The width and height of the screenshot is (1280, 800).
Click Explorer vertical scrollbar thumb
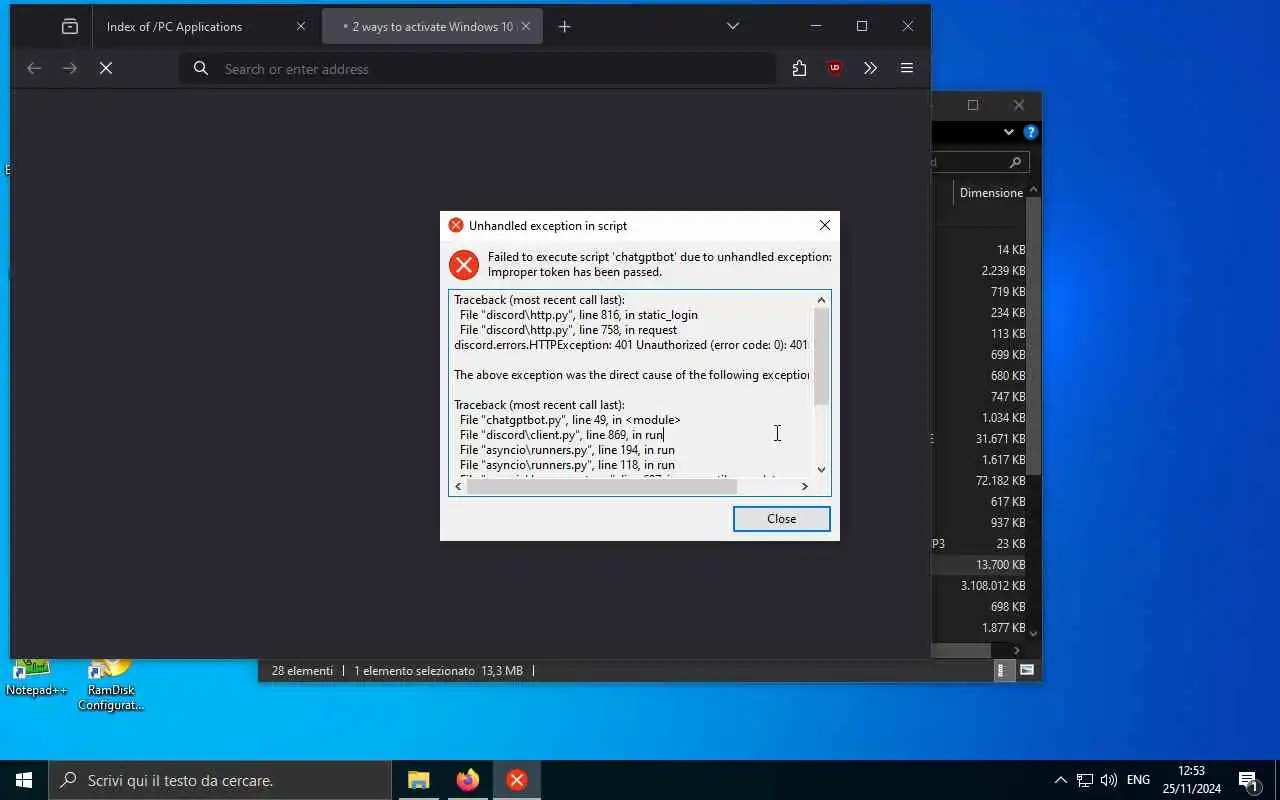pos(1033,335)
